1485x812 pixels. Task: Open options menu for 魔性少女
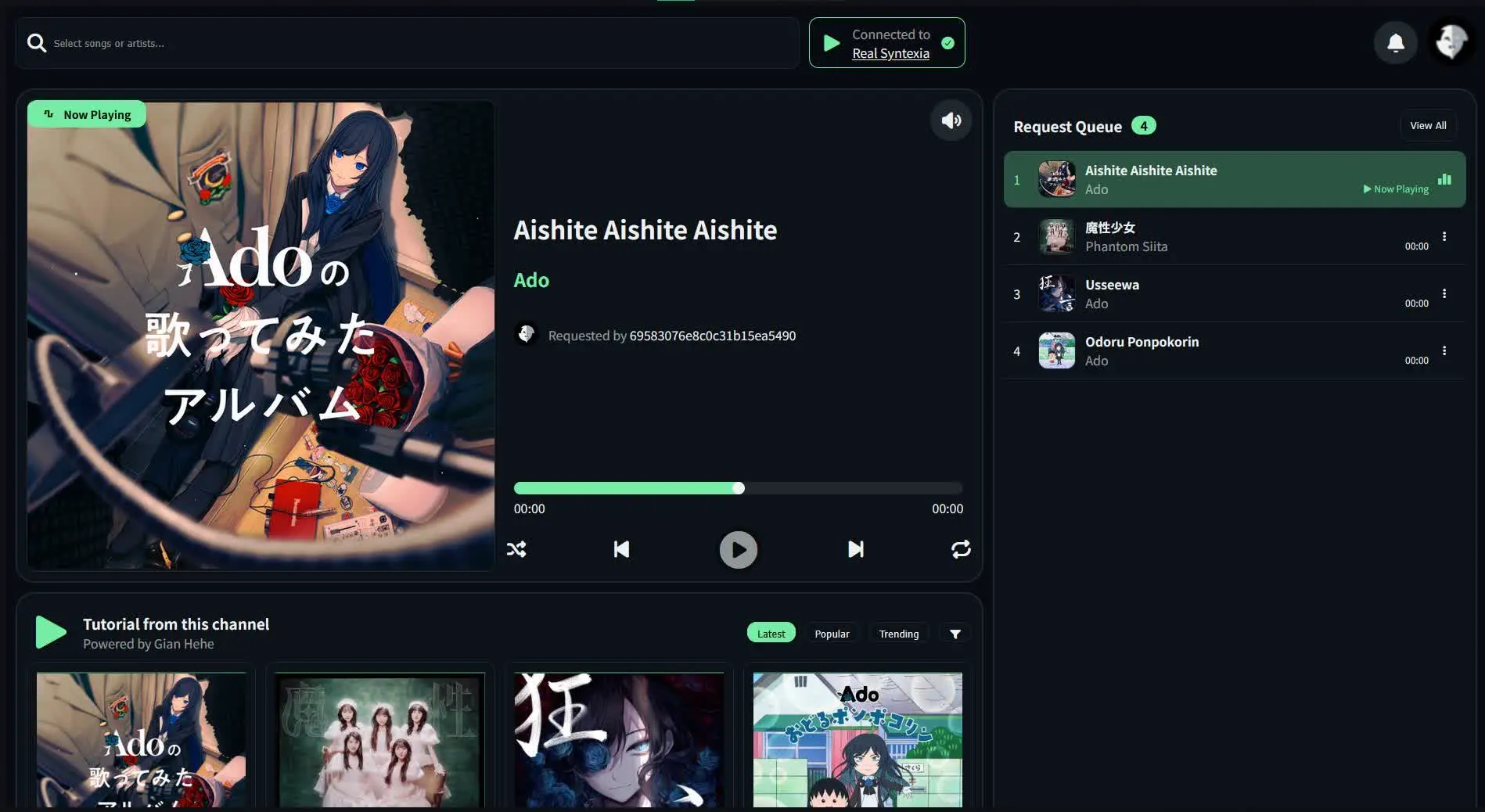click(1444, 236)
